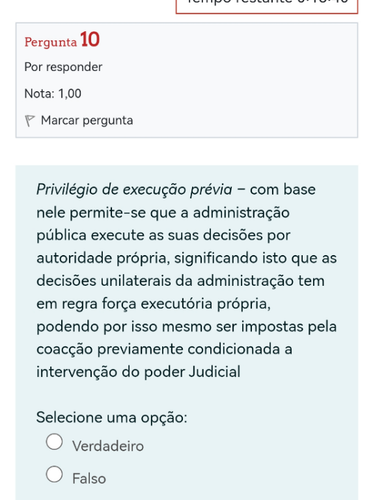Click the line starting with nele permite-se
The width and height of the screenshot is (373, 500).
coord(163,213)
